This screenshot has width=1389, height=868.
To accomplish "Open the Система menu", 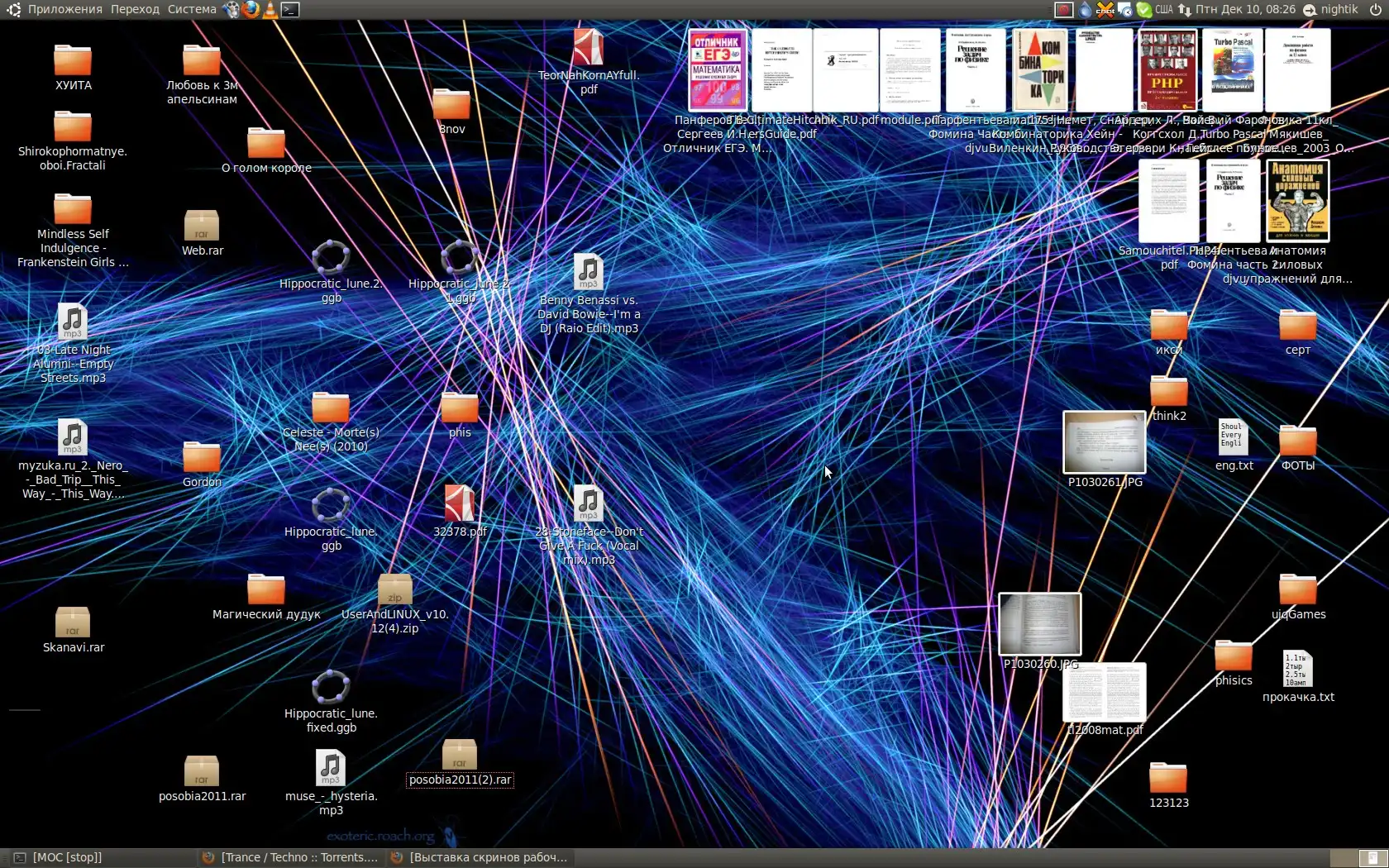I will (192, 10).
